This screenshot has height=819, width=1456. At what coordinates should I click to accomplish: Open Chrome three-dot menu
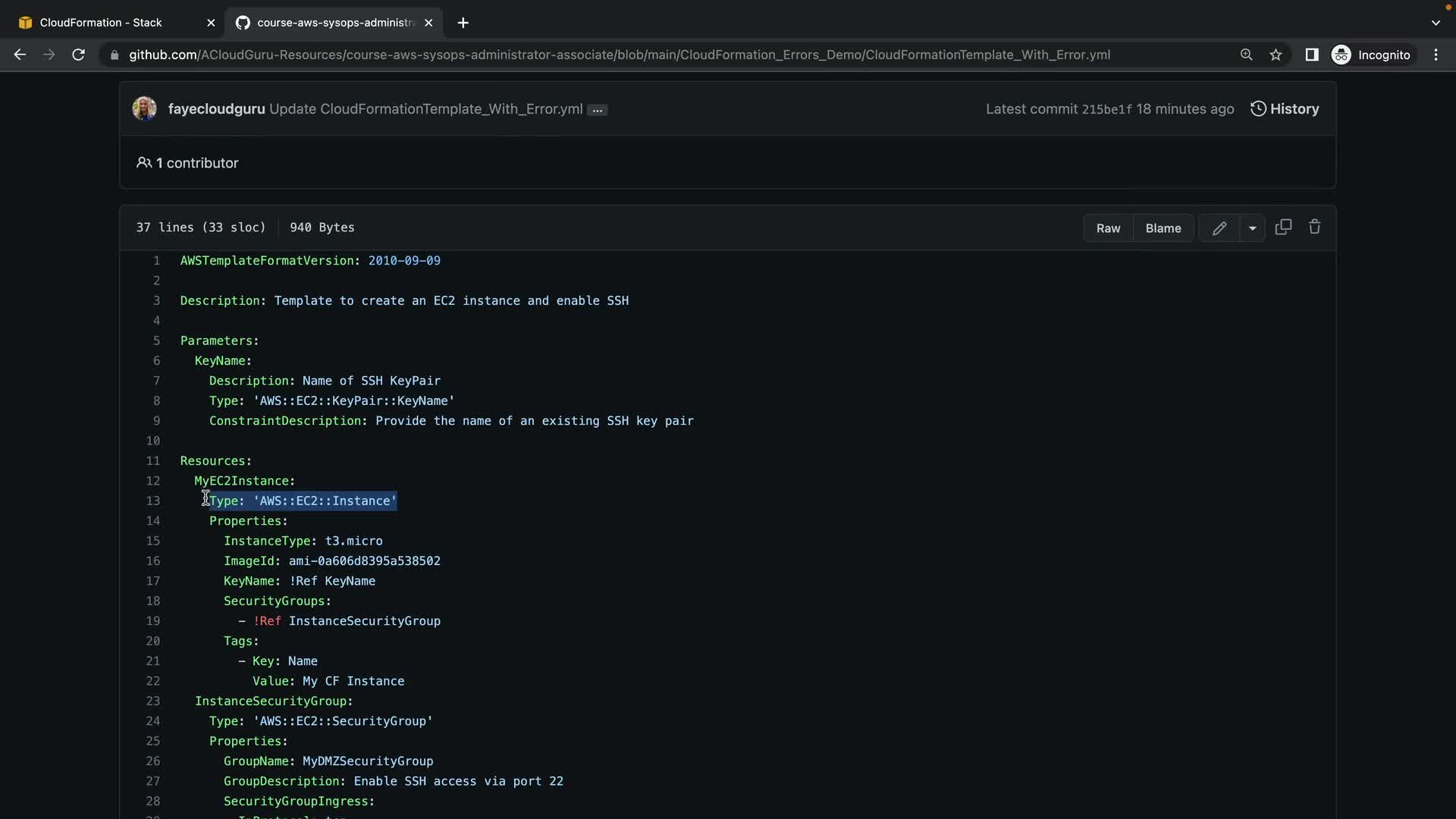click(x=1436, y=55)
